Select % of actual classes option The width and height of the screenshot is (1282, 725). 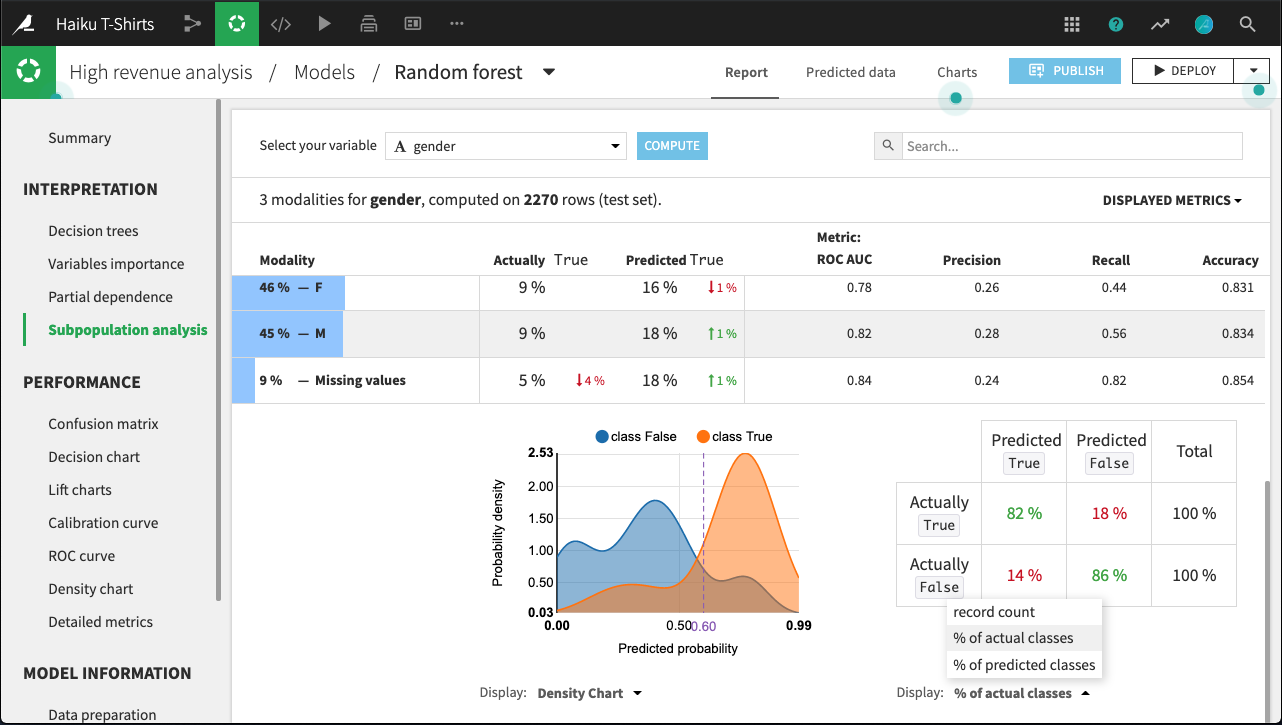tap(1024, 638)
